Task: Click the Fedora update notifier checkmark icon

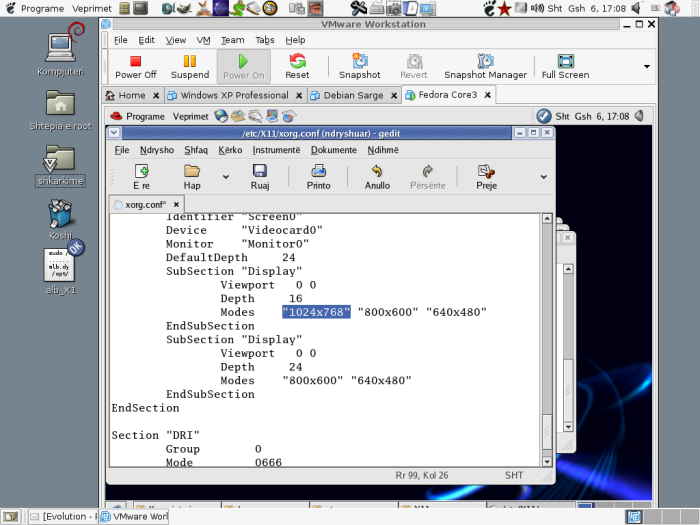Action: (544, 117)
